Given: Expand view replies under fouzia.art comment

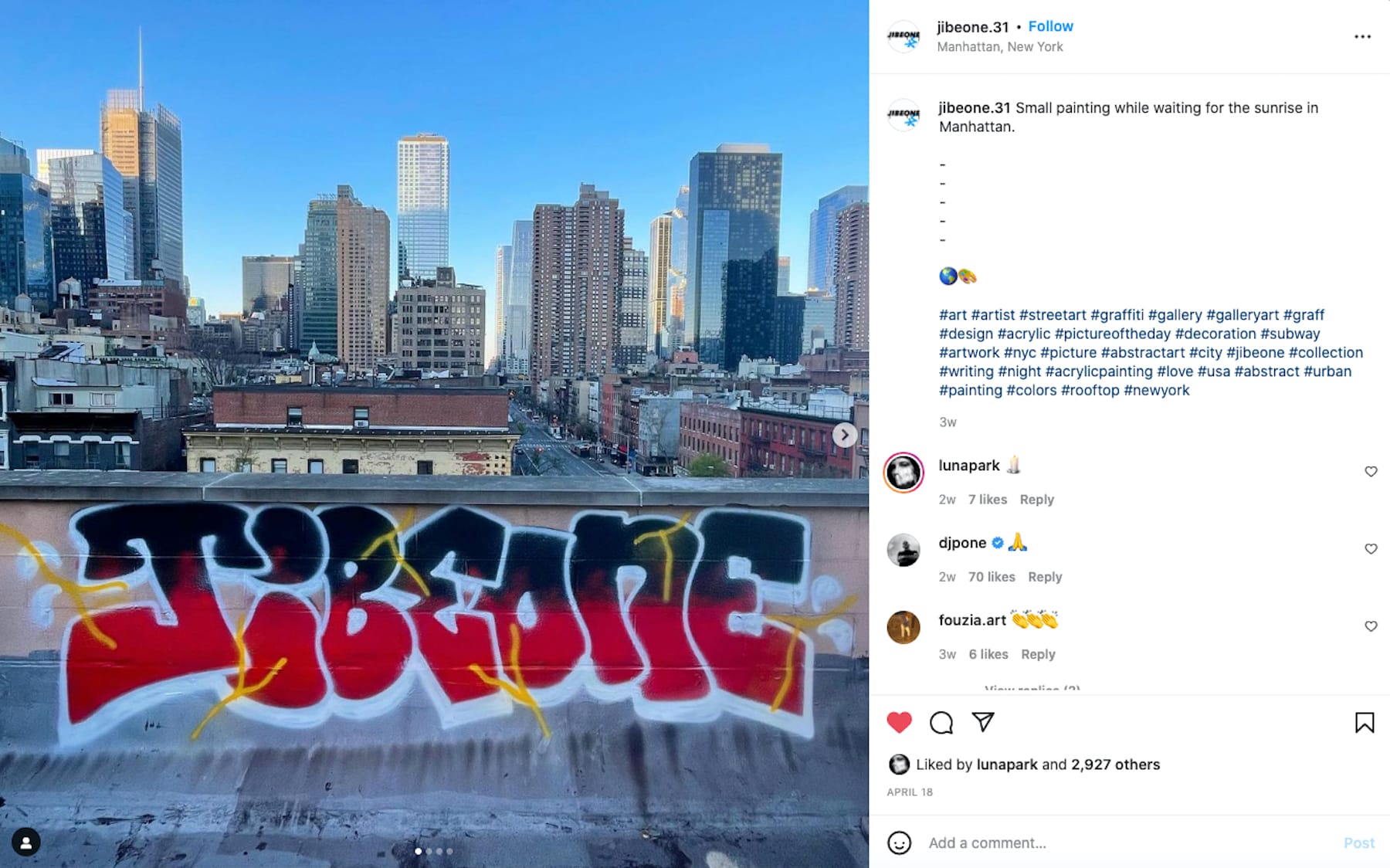Looking at the screenshot, I should click(x=1032, y=688).
